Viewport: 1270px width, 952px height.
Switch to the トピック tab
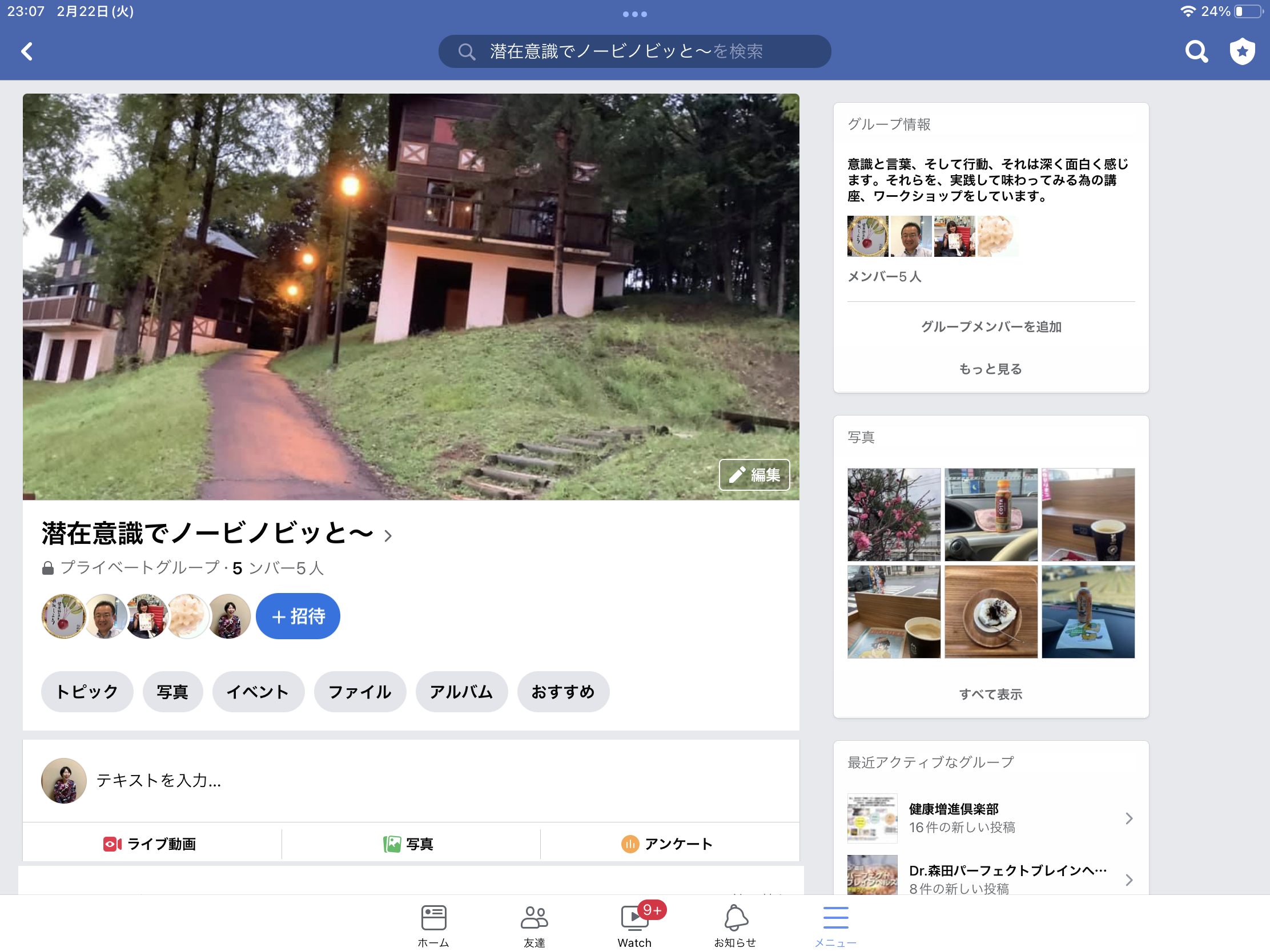[x=87, y=692]
